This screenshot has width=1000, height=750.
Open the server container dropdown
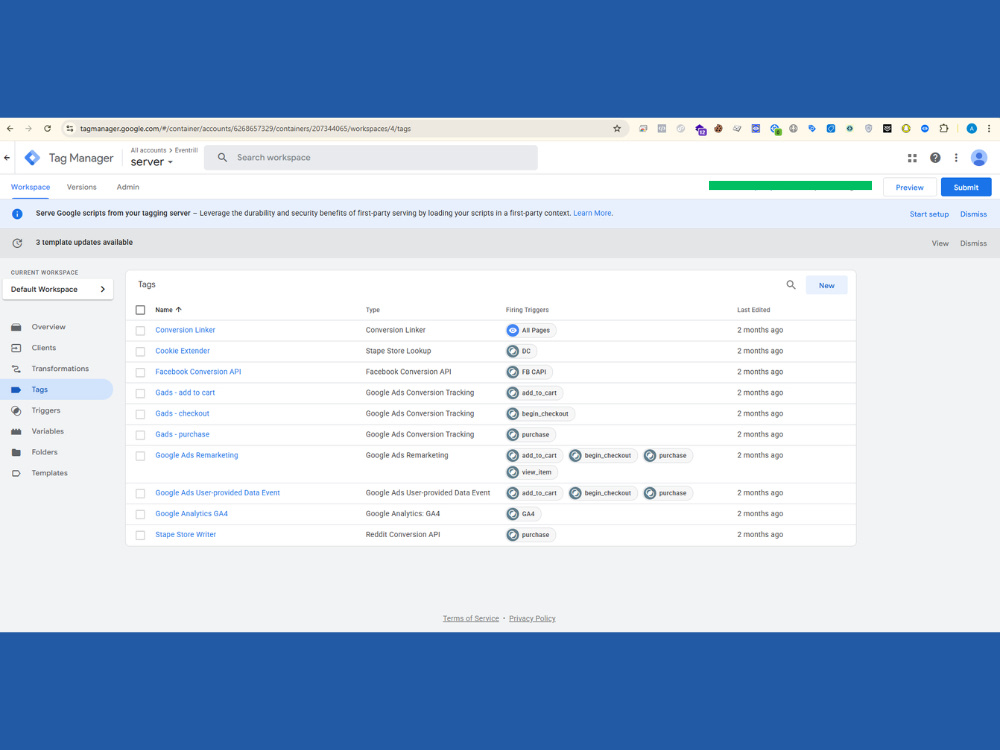152,162
